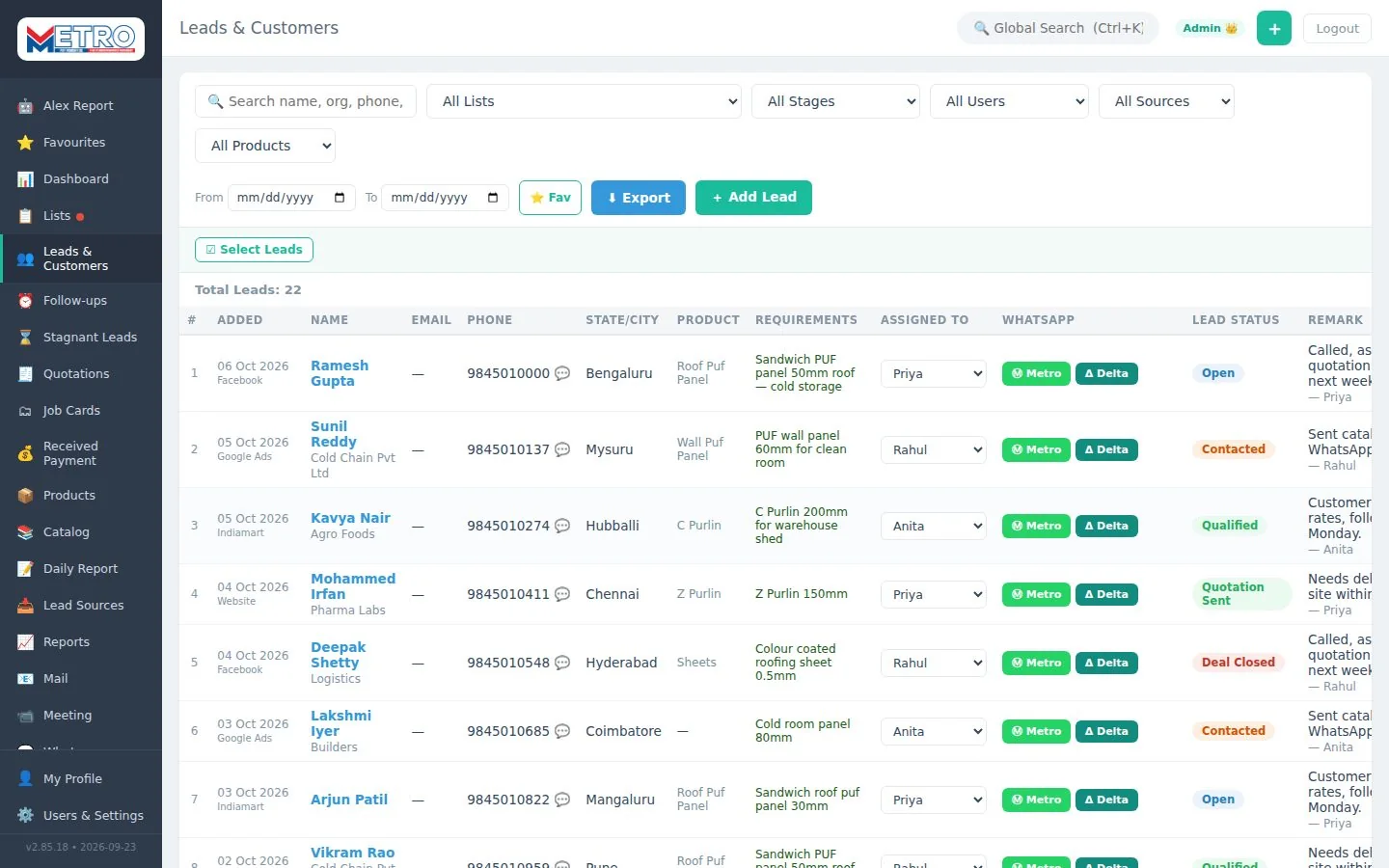The image size is (1389, 868).
Task: Go to My Profile
Action: click(81, 779)
